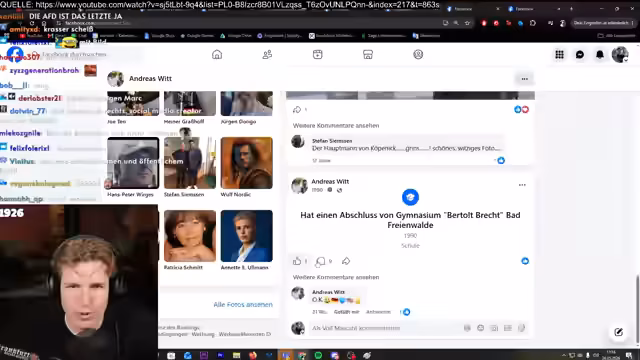640x360 pixels.
Task: Open the account profile picture menu
Action: 620,55
